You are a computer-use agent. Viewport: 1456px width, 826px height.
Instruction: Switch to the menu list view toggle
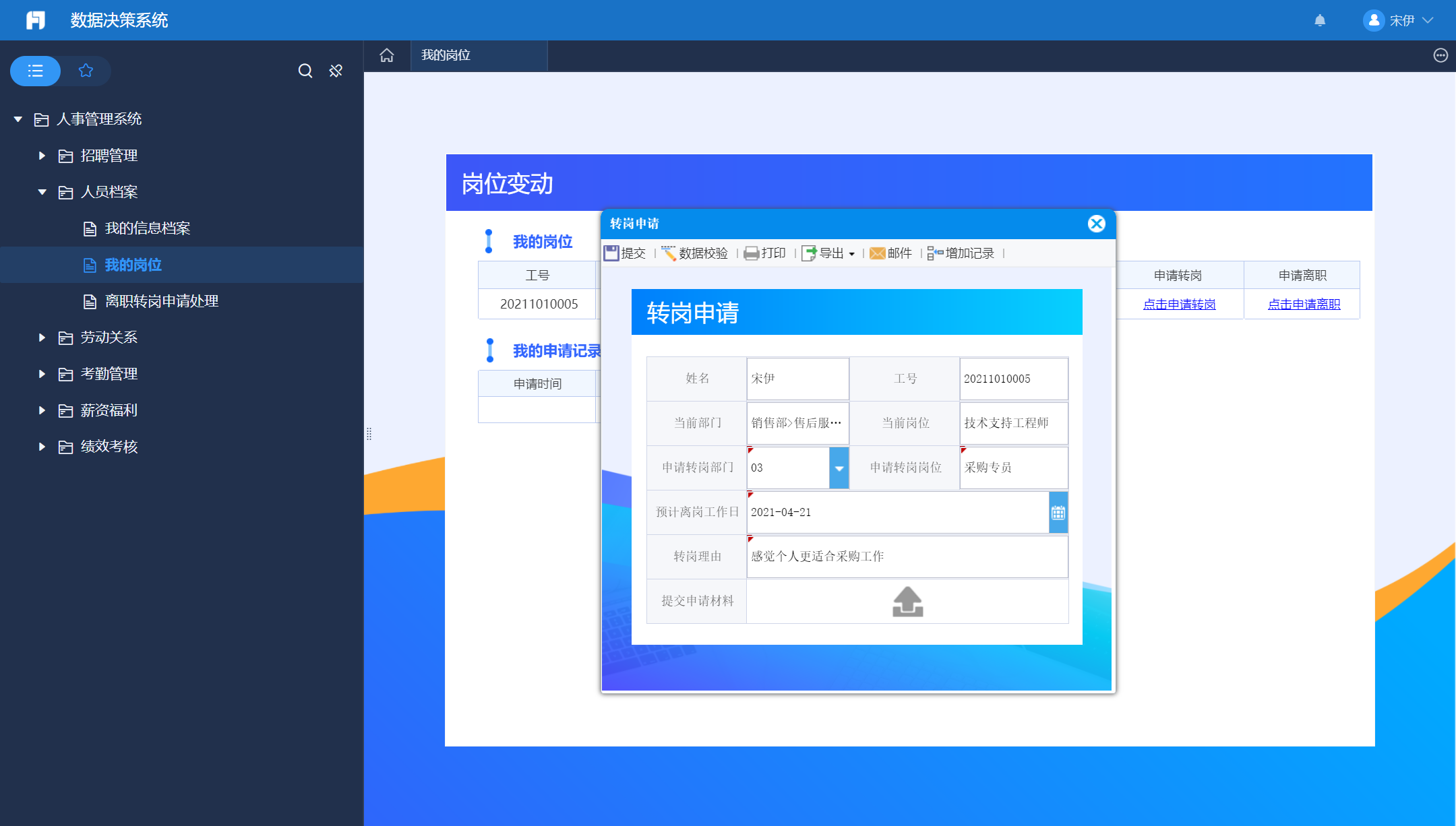point(36,71)
